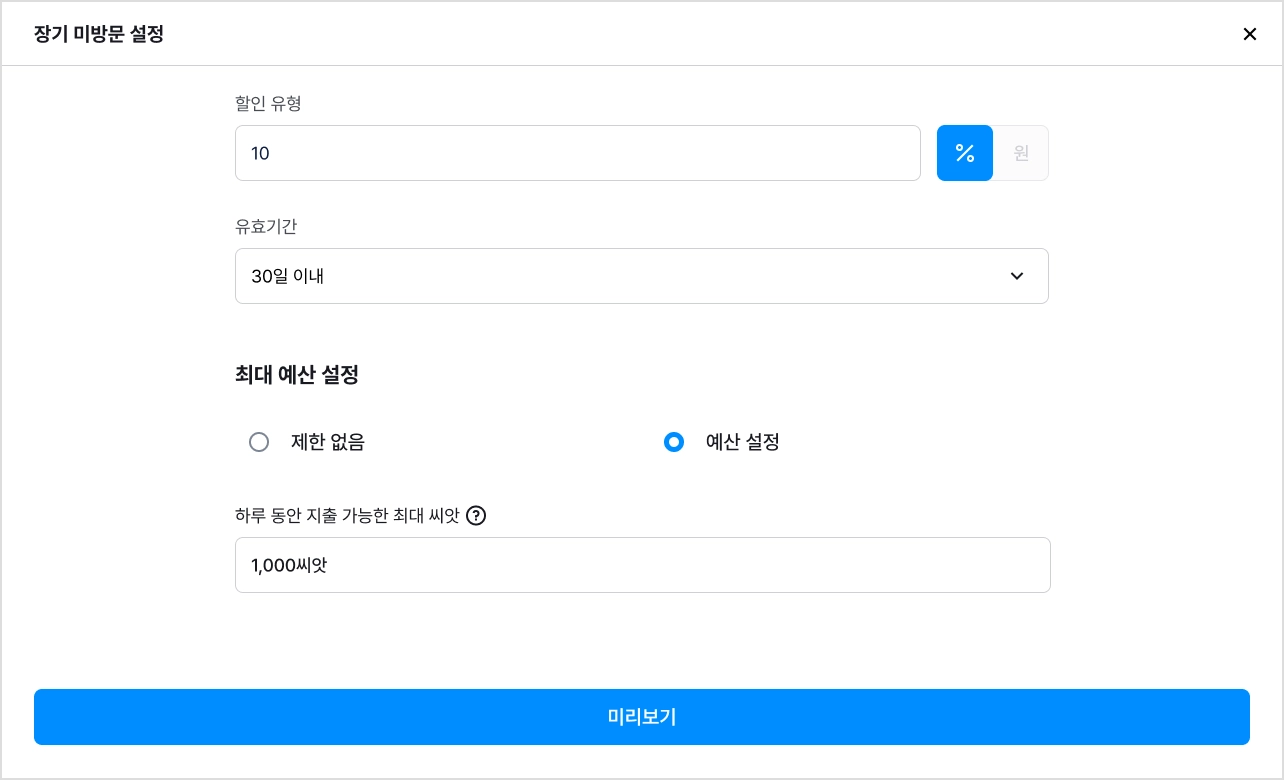This screenshot has height=780, width=1284.
Task: Click the 하루 동안 지출 가능한 최대 씨앗 label
Action: (x=347, y=516)
